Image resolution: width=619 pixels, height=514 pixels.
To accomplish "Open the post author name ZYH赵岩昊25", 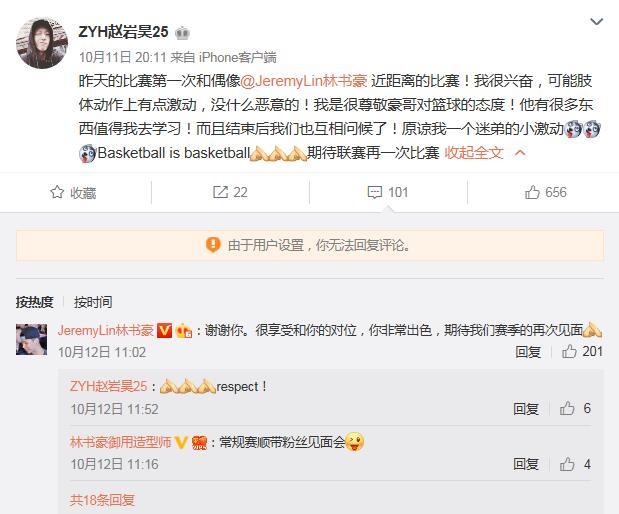I will click(124, 32).
